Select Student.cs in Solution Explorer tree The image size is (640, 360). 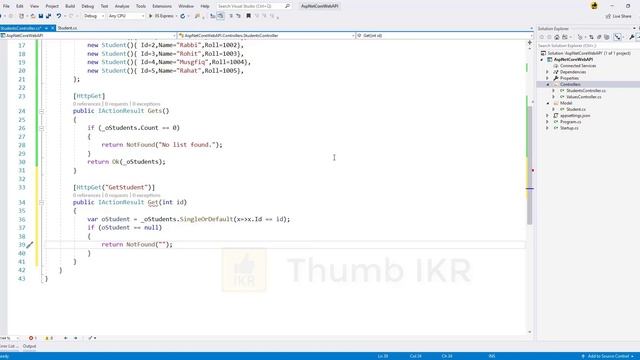coord(576,109)
